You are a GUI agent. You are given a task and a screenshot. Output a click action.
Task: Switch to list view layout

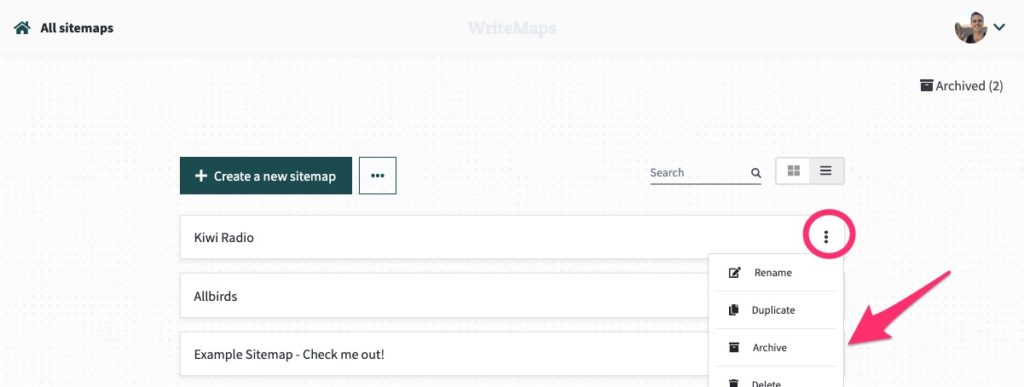(826, 171)
